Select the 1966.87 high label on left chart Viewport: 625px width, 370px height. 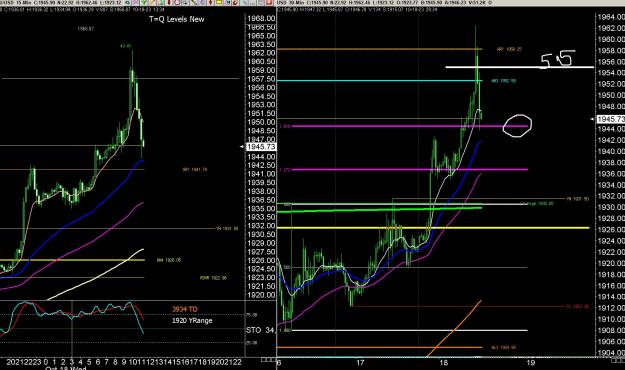tap(86, 29)
